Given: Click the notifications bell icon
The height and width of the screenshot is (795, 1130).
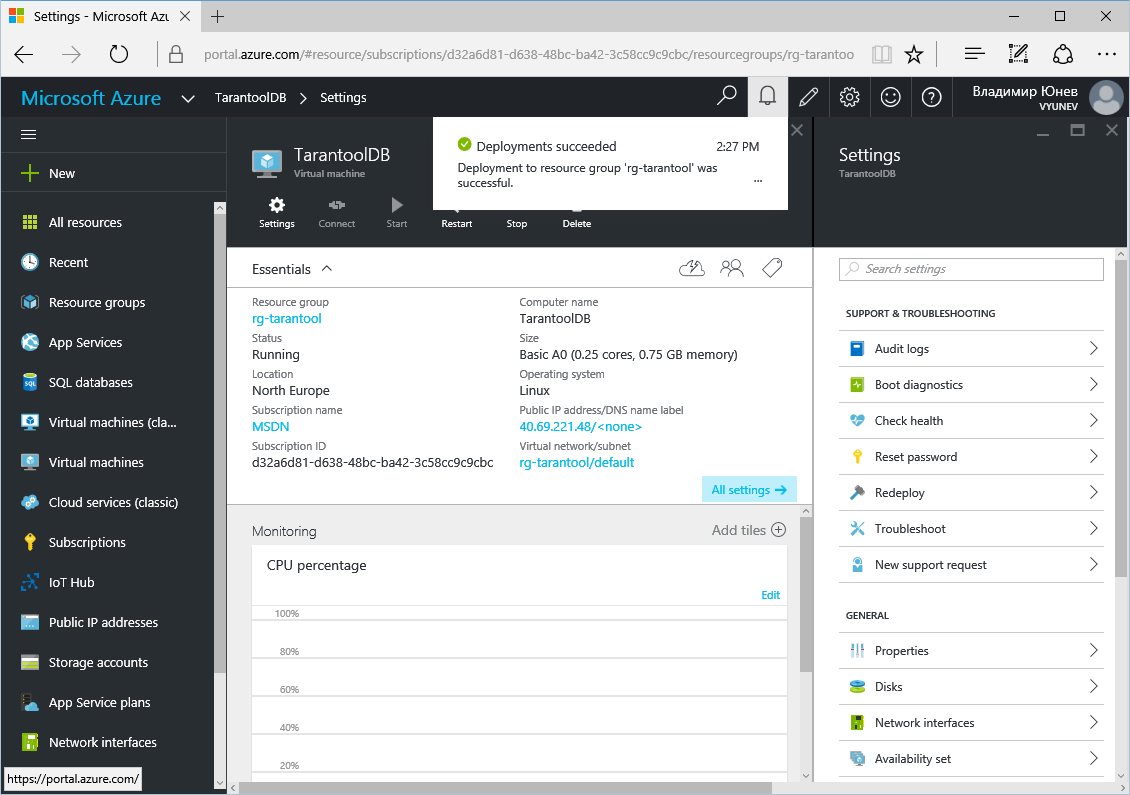Looking at the screenshot, I should 767,97.
